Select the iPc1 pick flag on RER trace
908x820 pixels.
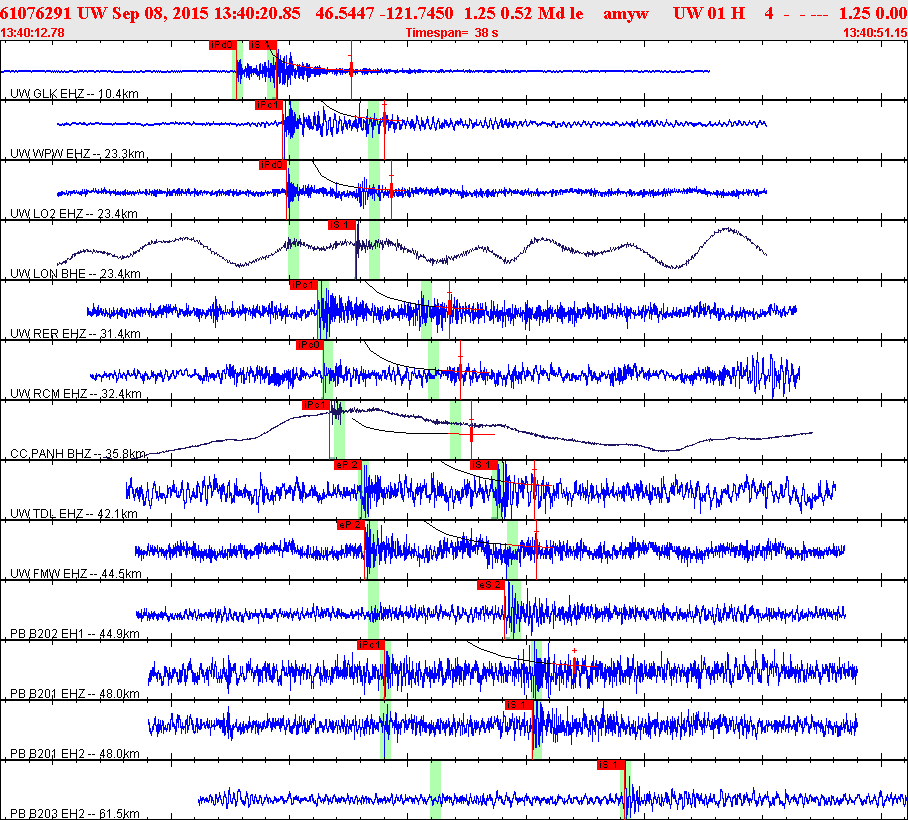point(303,285)
